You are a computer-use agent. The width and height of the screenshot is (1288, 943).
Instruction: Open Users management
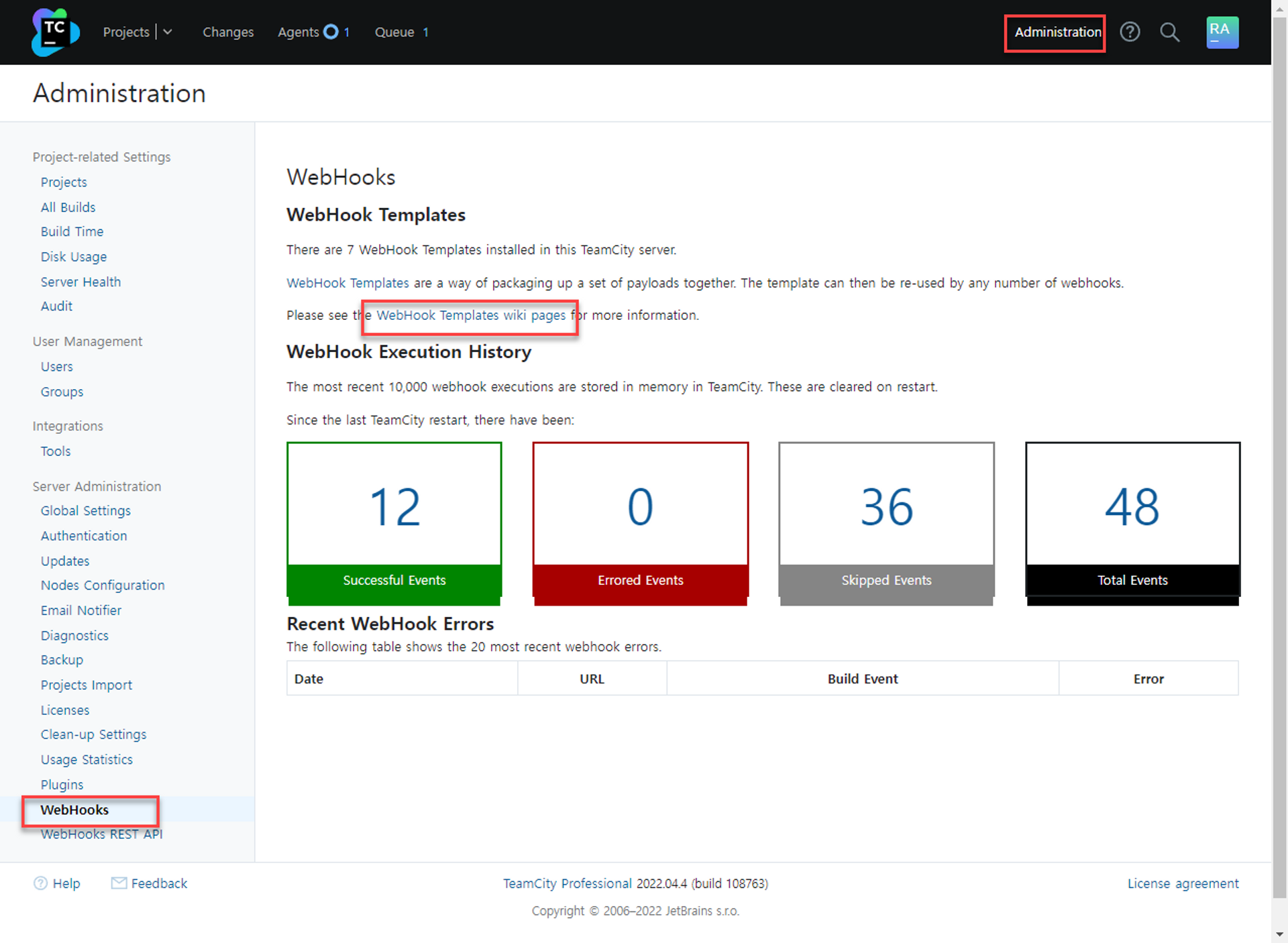(x=56, y=367)
